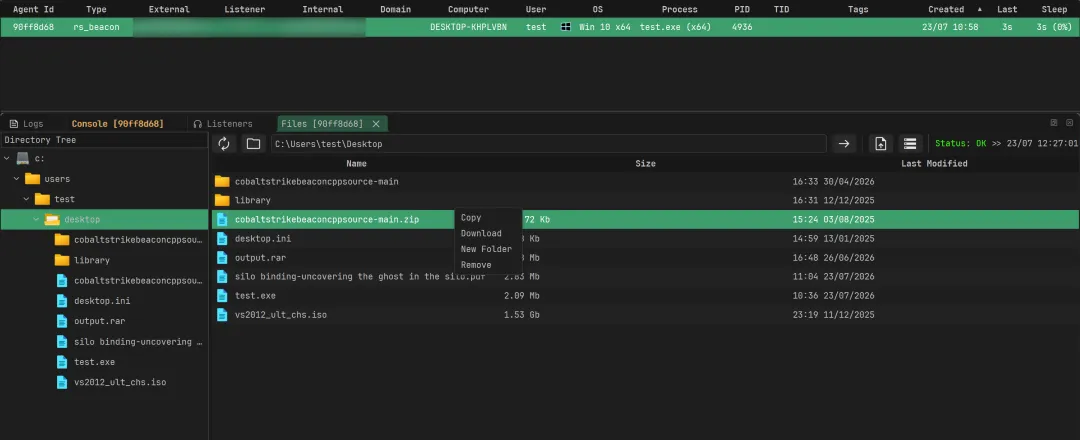Viewport: 1080px width, 440px height.
Task: Click the upload file icon
Action: click(880, 144)
